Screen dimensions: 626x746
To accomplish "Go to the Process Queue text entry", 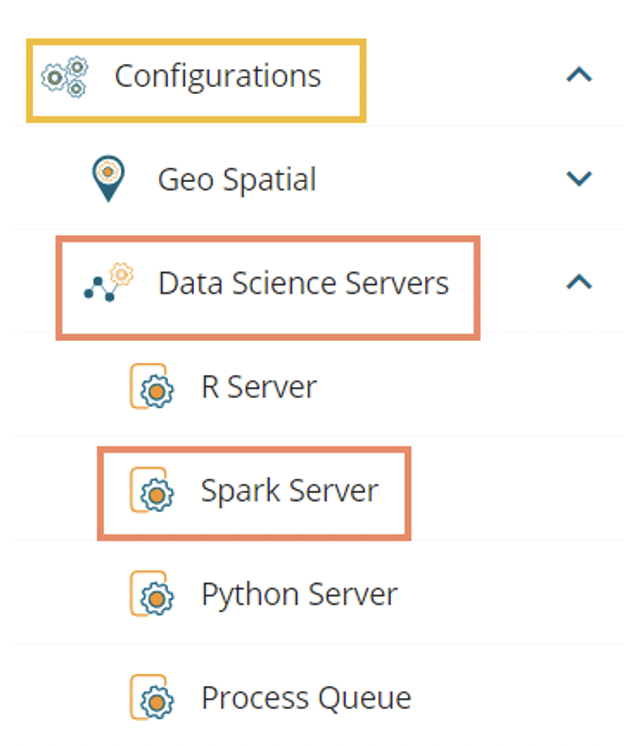I will click(306, 698).
